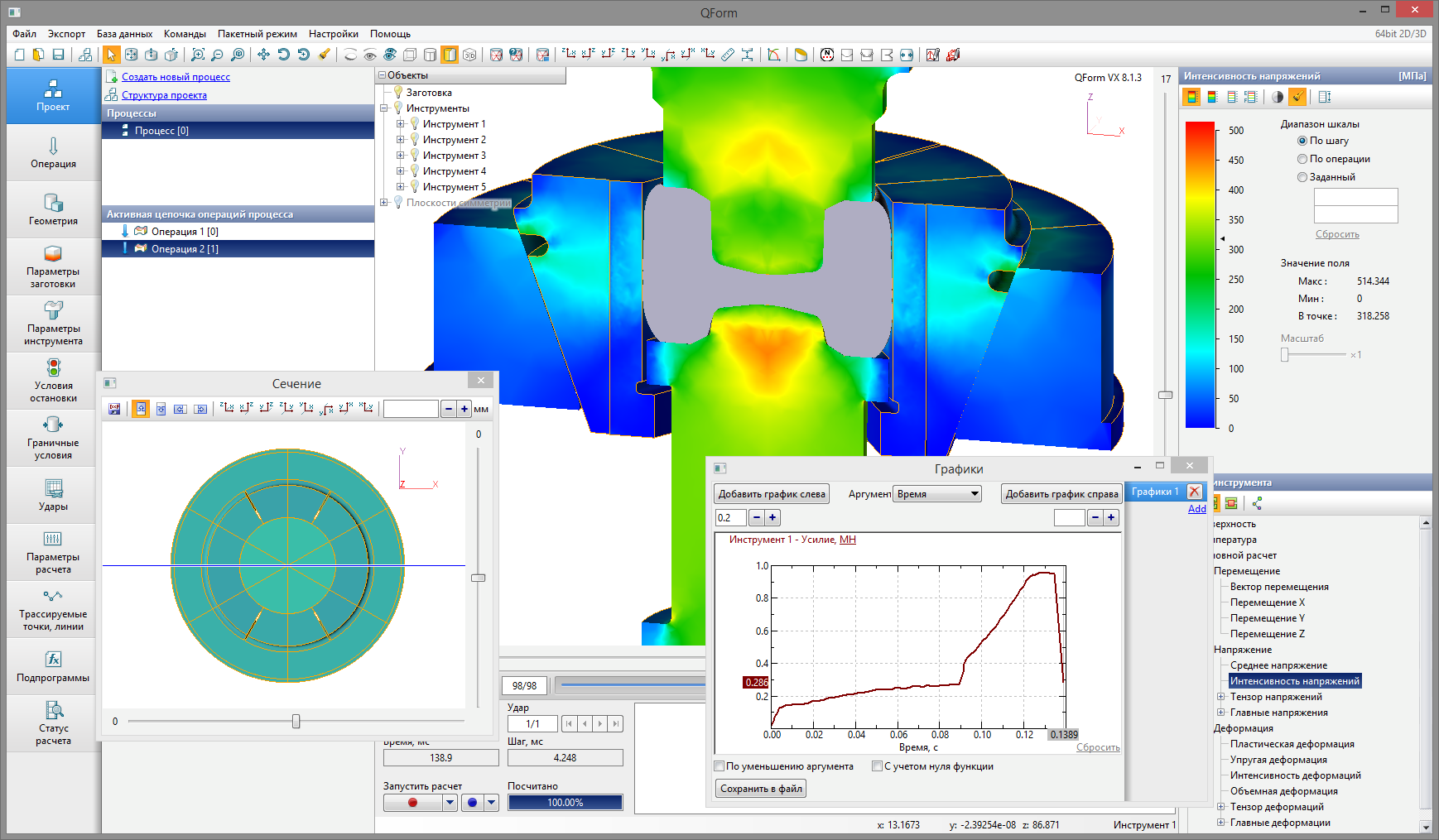Viewport: 1439px width, 840px height.
Task: Expand the Инструмент 3 tree node
Action: pyautogui.click(x=401, y=156)
